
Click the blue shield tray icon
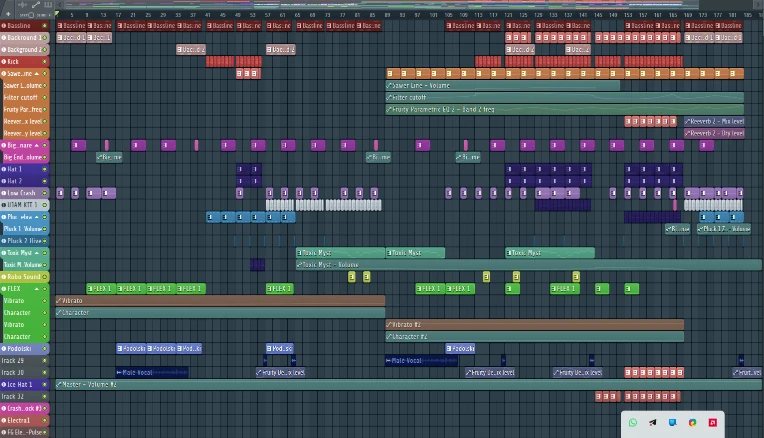coord(672,422)
